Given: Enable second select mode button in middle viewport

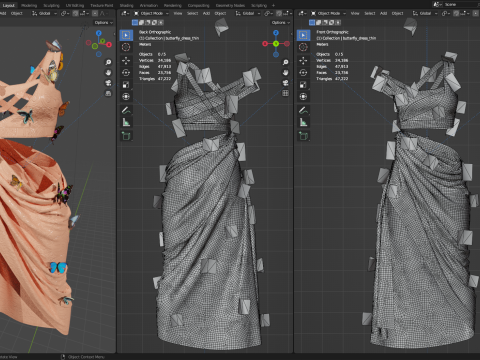Looking at the screenshot, I should point(141,22).
